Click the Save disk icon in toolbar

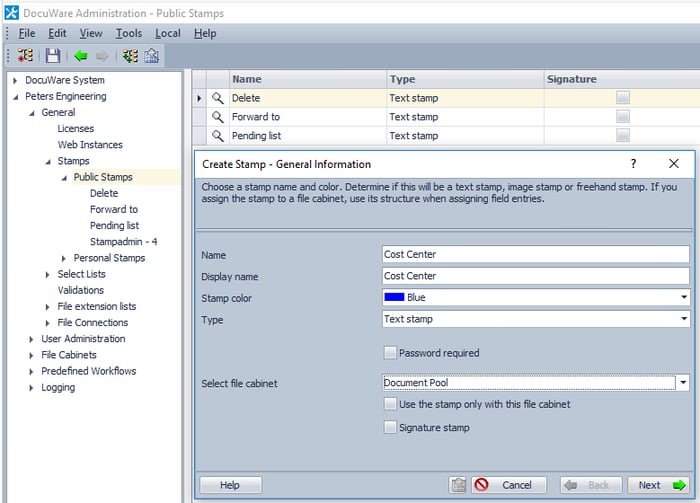coord(53,56)
